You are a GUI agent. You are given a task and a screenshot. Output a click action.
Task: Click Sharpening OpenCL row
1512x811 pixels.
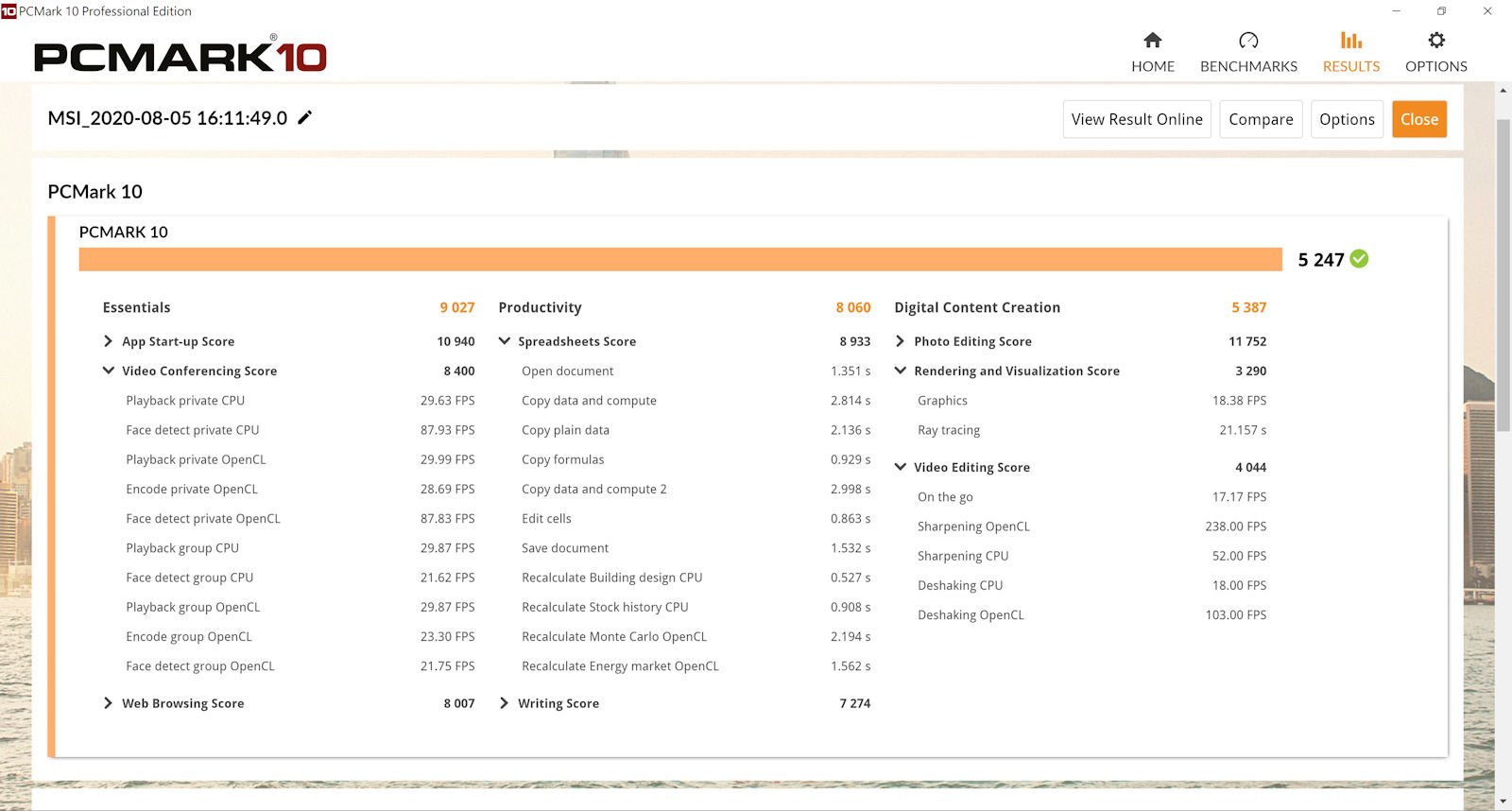1092,526
